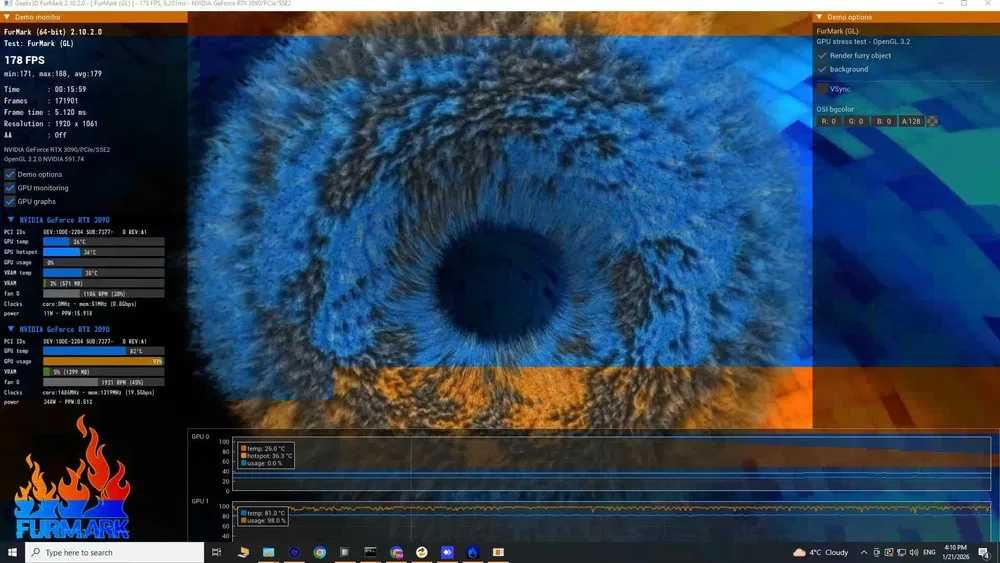This screenshot has width=1000, height=563.
Task: Click the second tray icon after chevron
Action: [x=888, y=552]
